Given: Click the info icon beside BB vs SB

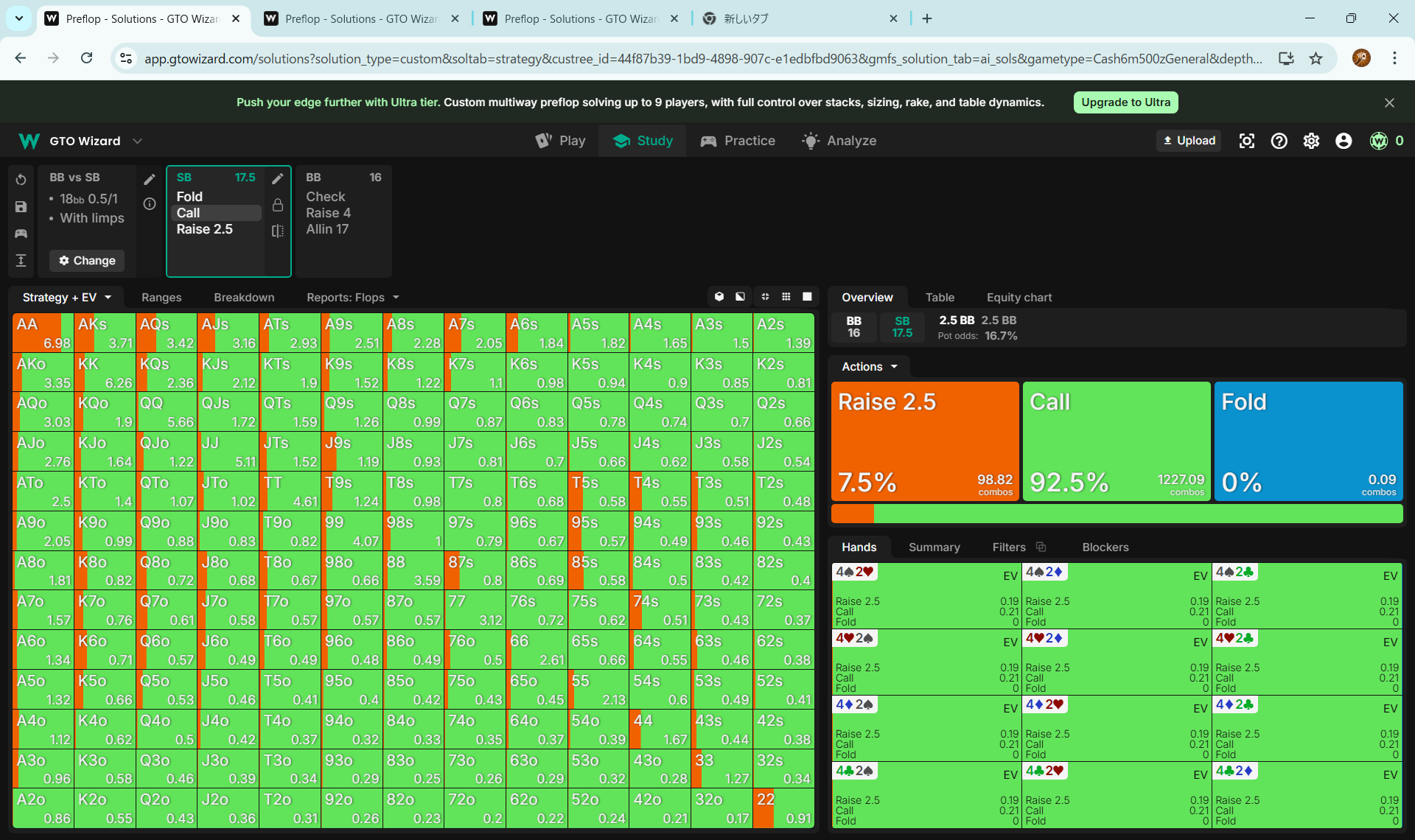Looking at the screenshot, I should pos(150,203).
